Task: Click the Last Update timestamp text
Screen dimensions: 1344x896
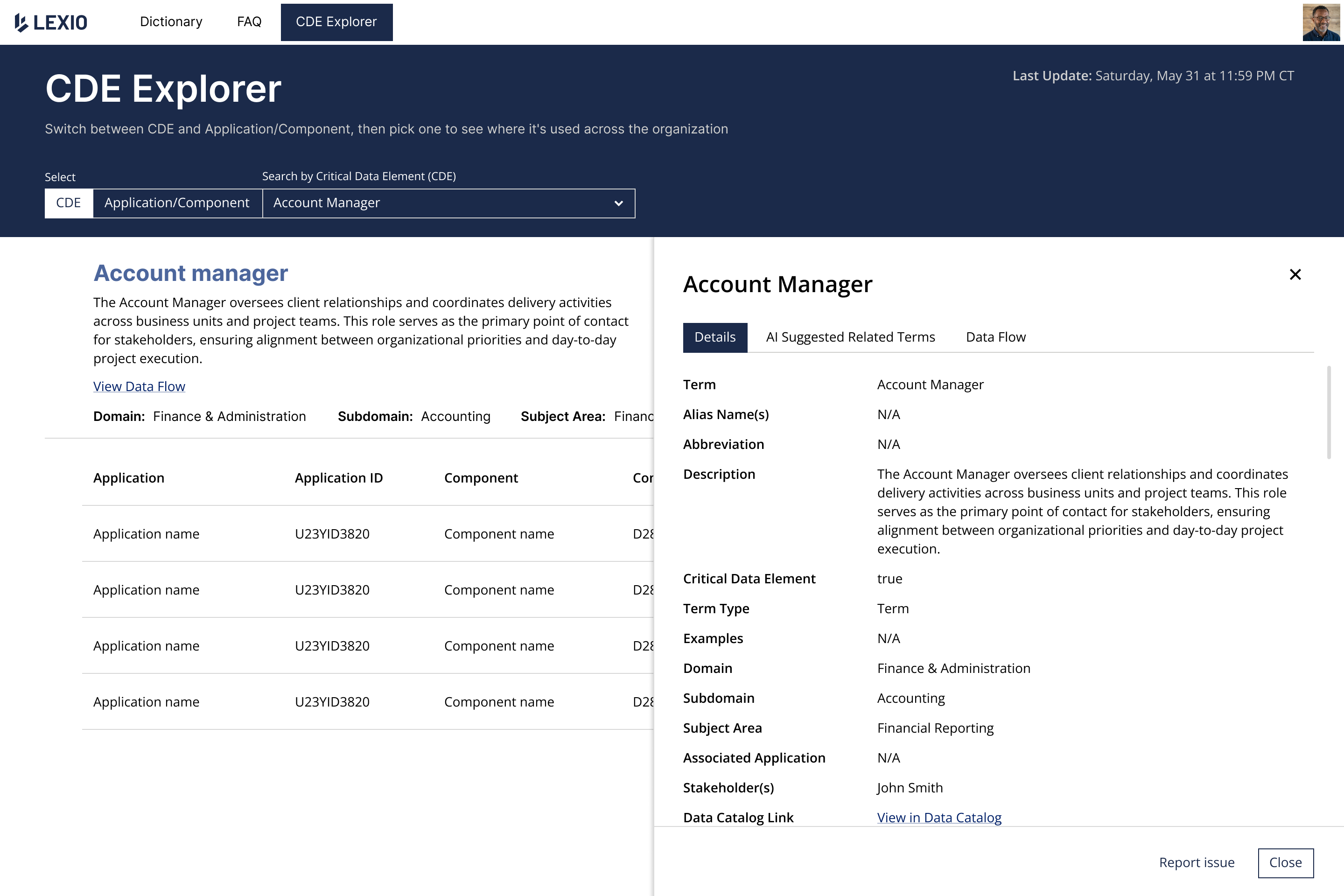Action: tap(1153, 76)
